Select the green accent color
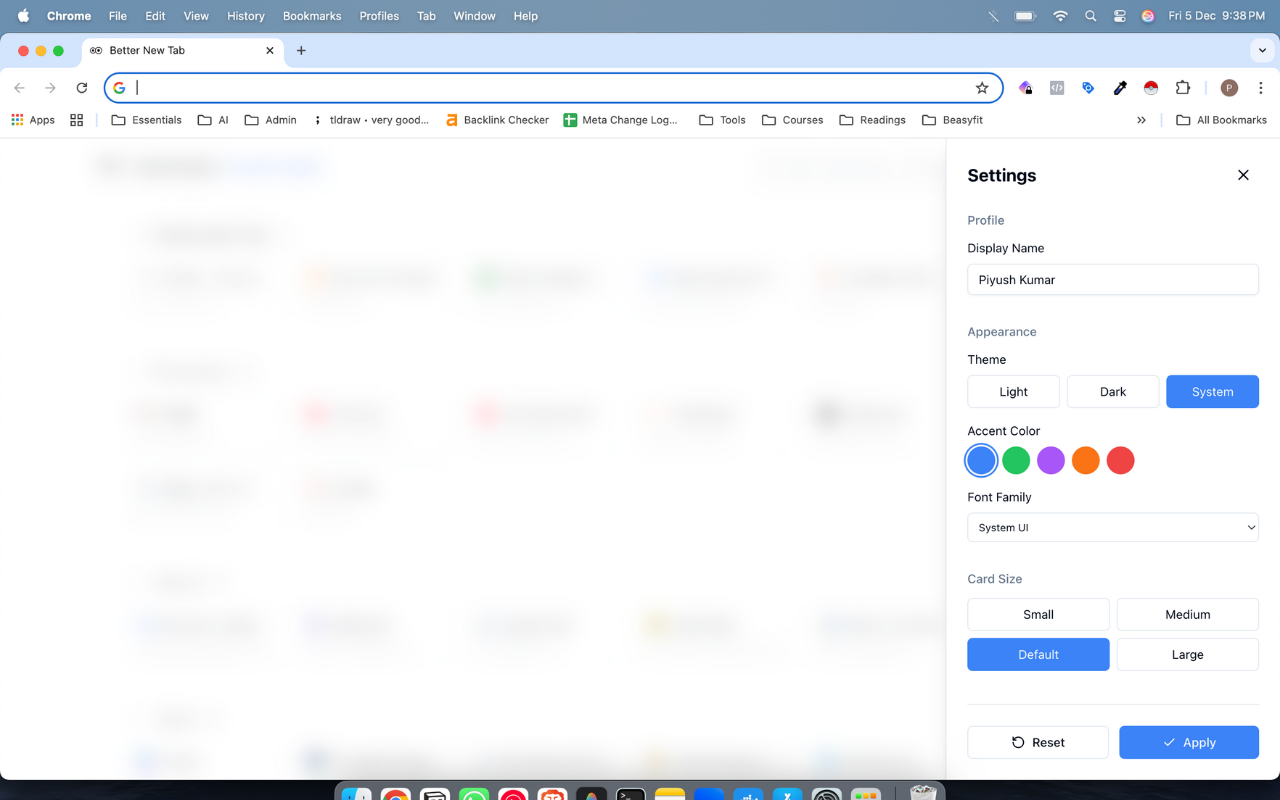The width and height of the screenshot is (1280, 800). coord(1016,460)
